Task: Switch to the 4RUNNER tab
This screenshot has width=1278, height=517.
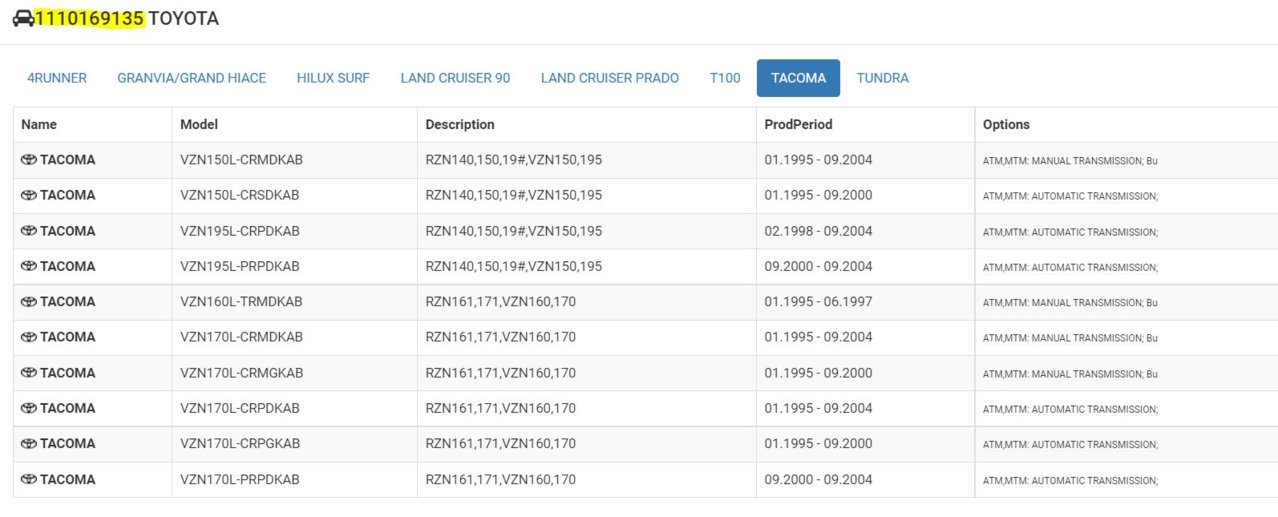Action: [57, 78]
